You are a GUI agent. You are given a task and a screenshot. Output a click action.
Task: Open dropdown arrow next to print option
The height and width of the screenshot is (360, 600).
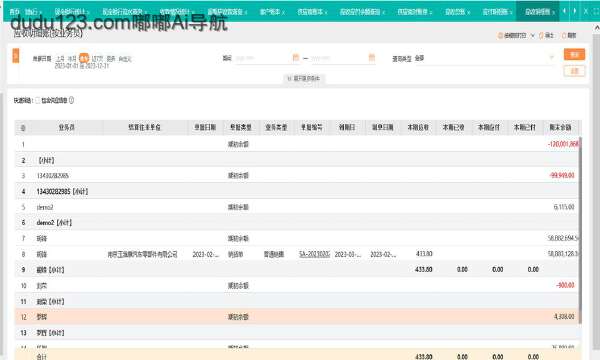[532, 36]
